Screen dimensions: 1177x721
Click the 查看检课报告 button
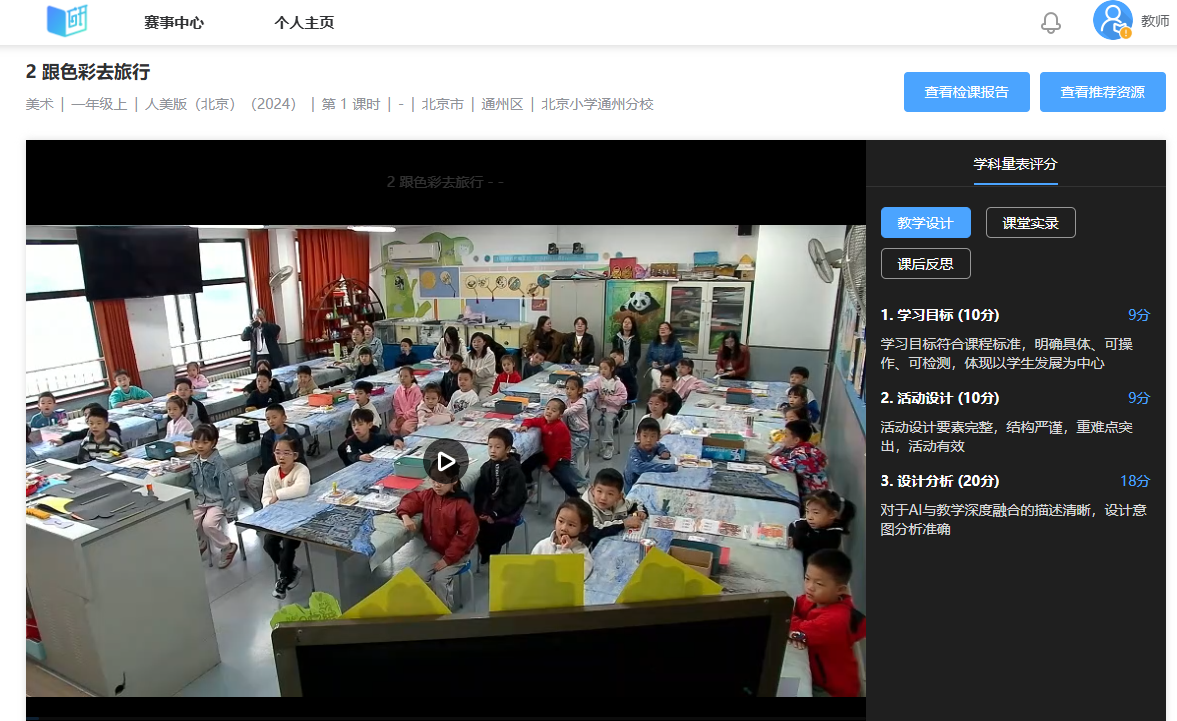point(966,91)
